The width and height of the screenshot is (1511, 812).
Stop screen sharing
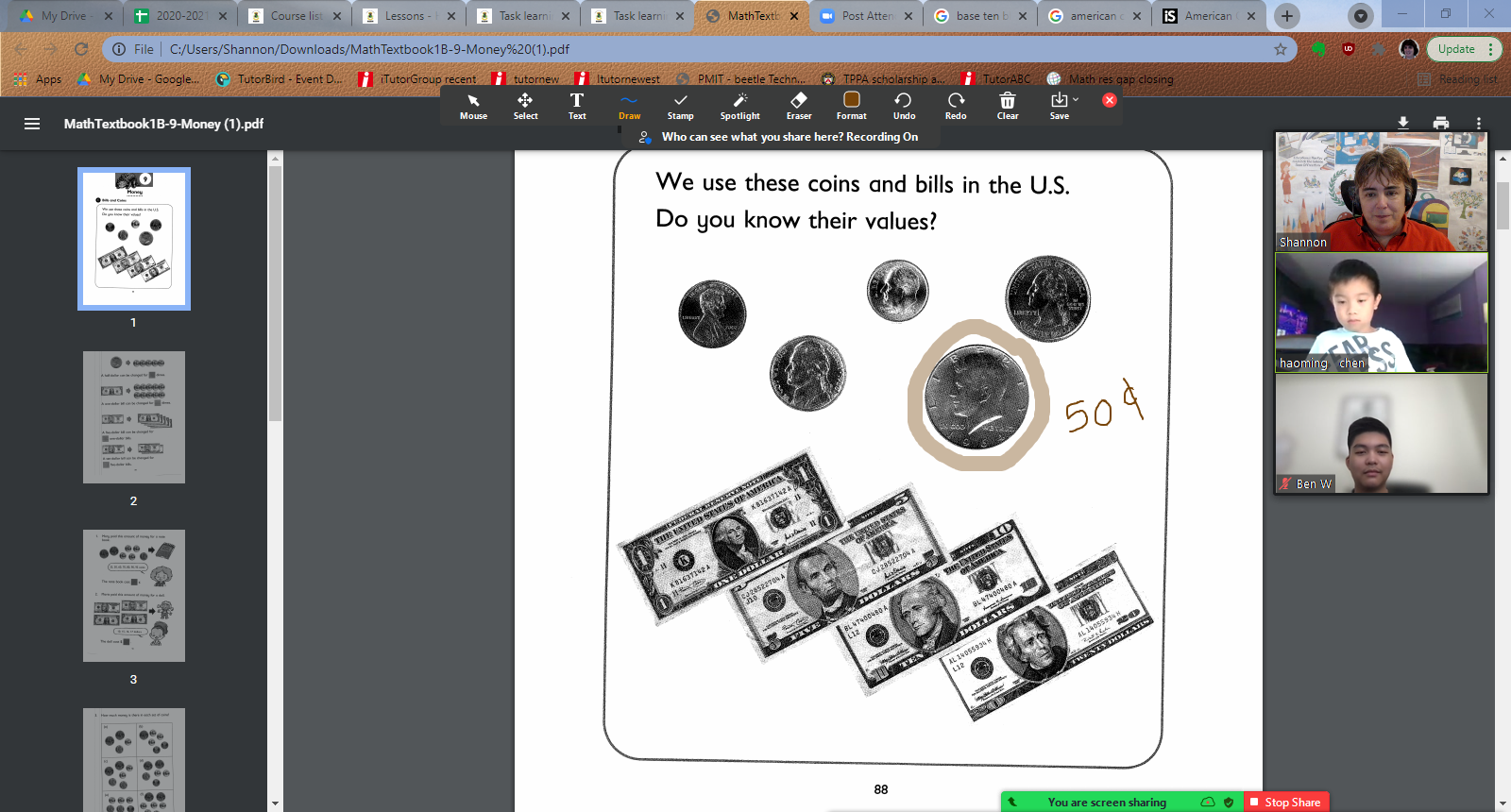tap(1286, 802)
